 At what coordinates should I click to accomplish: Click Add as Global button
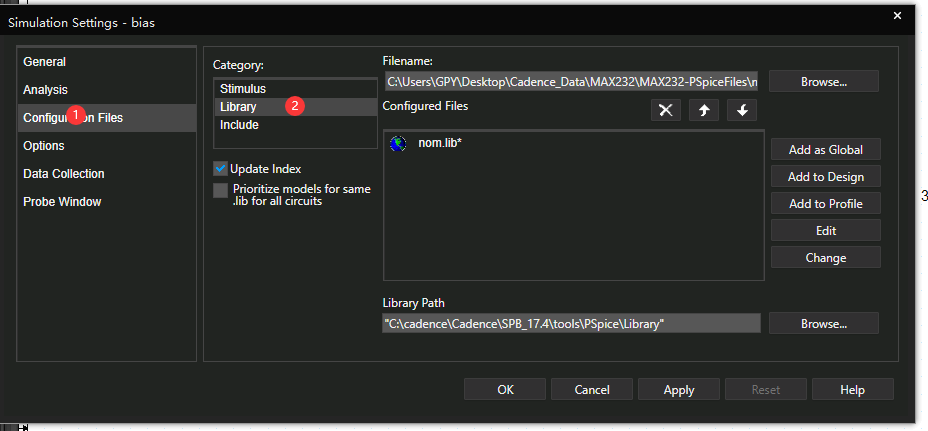pyautogui.click(x=825, y=150)
